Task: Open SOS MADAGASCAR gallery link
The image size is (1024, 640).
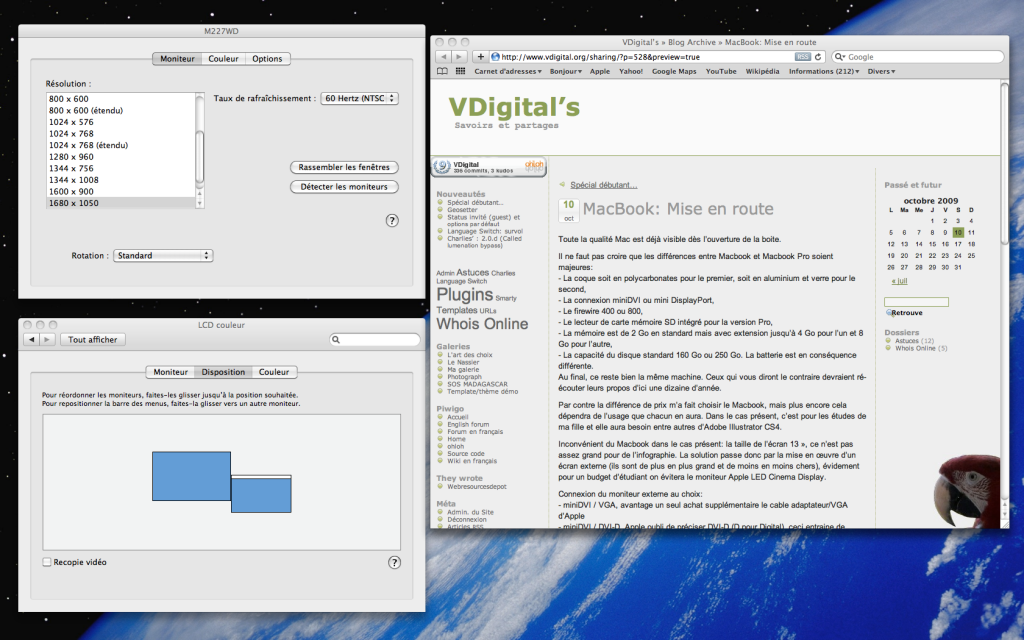Action: pos(477,384)
